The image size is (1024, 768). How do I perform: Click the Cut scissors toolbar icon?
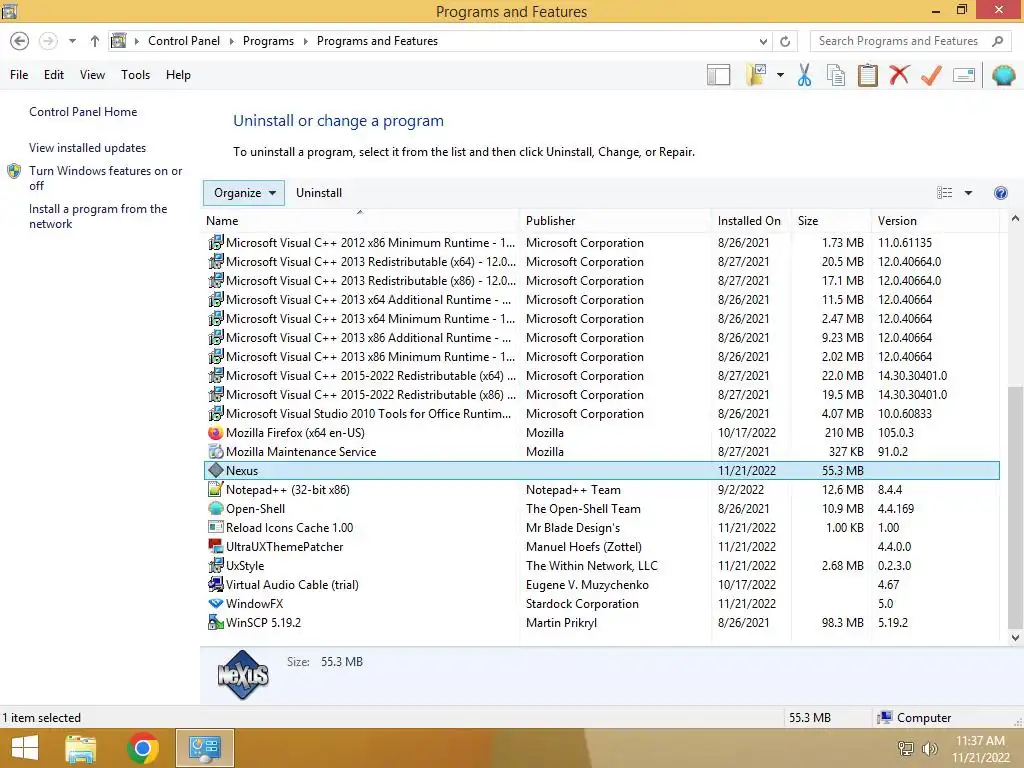pos(805,75)
